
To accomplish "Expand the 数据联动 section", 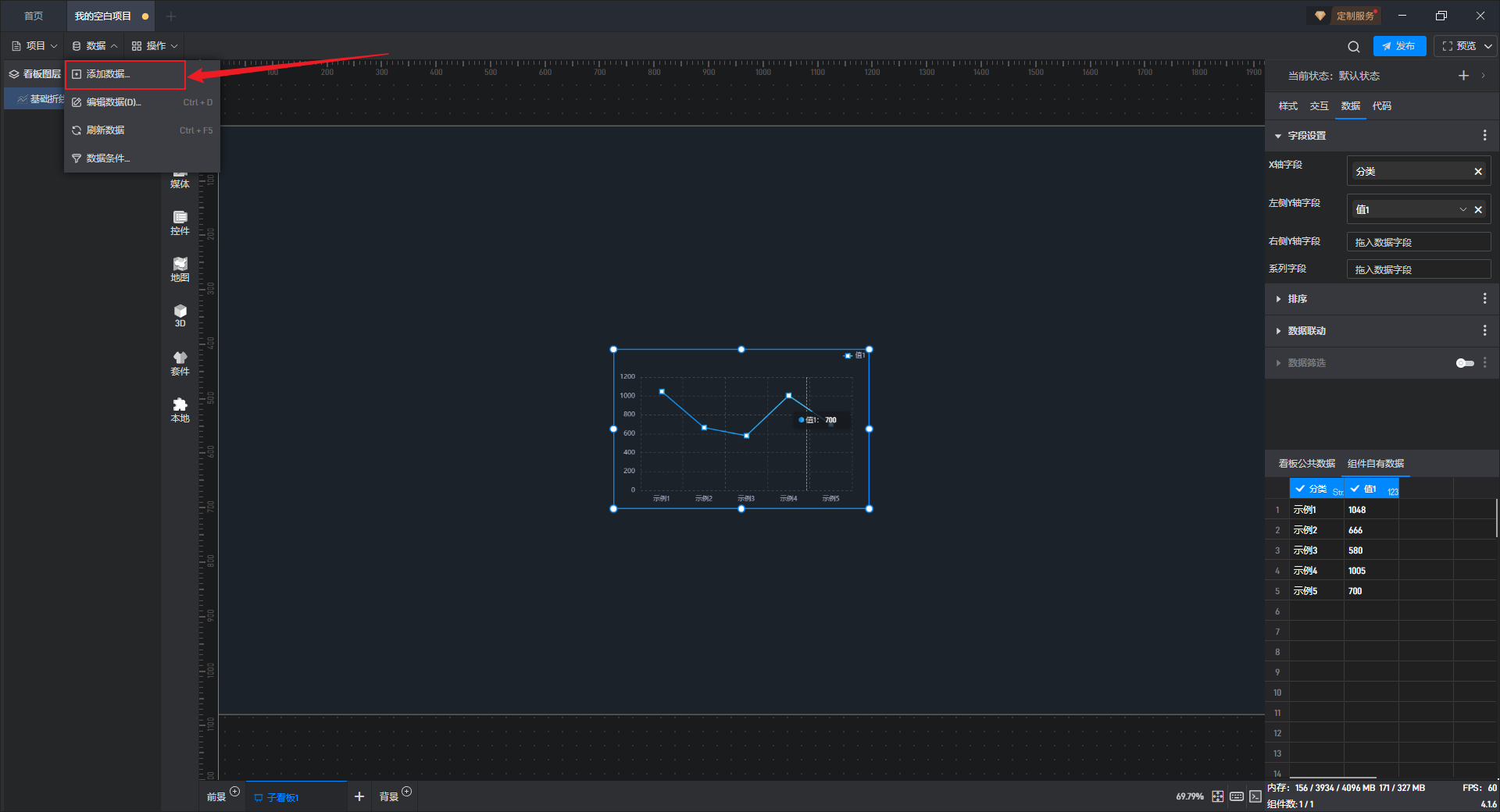I will (x=1278, y=331).
